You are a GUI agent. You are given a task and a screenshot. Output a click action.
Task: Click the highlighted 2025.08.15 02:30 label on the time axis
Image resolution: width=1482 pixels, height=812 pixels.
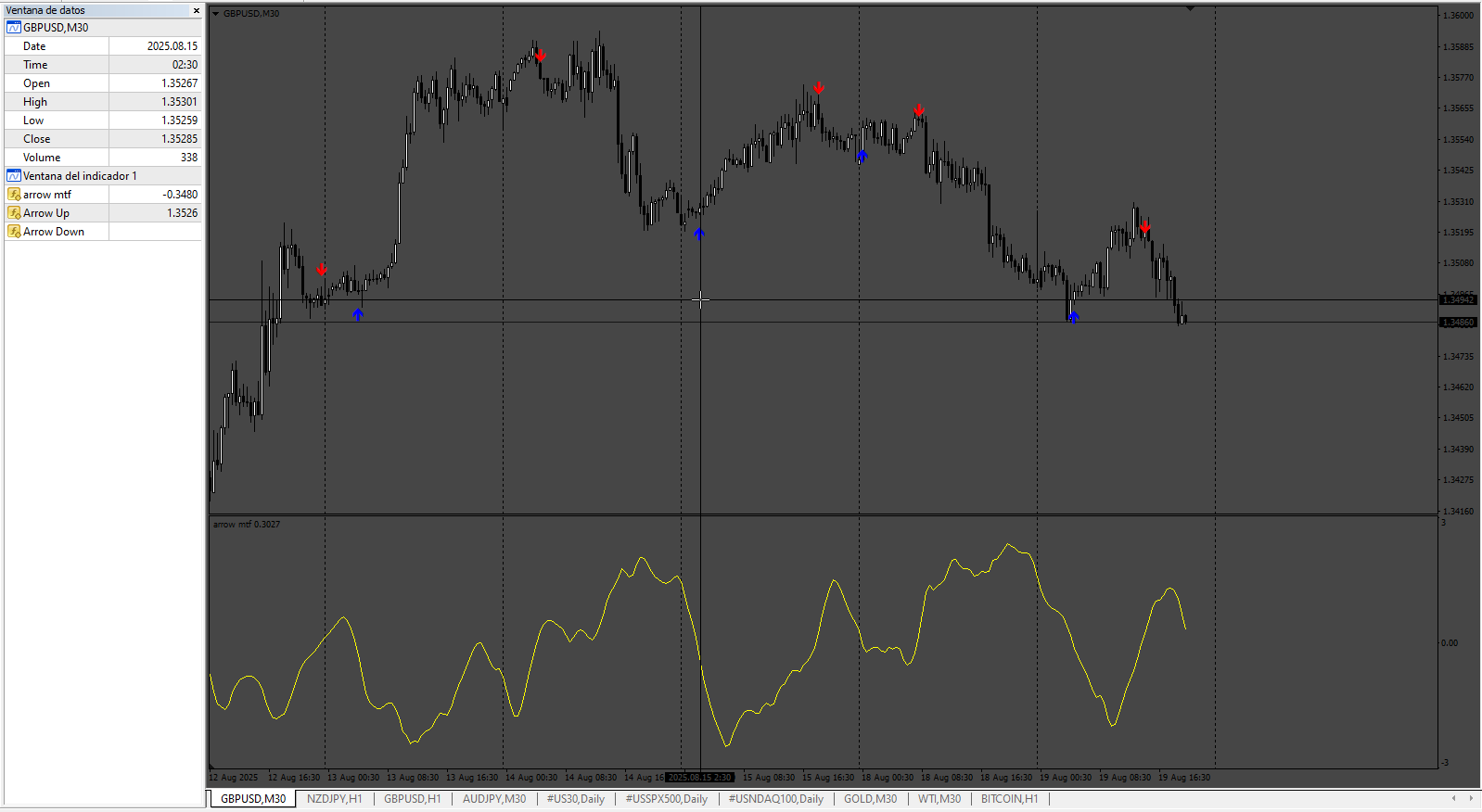point(700,778)
